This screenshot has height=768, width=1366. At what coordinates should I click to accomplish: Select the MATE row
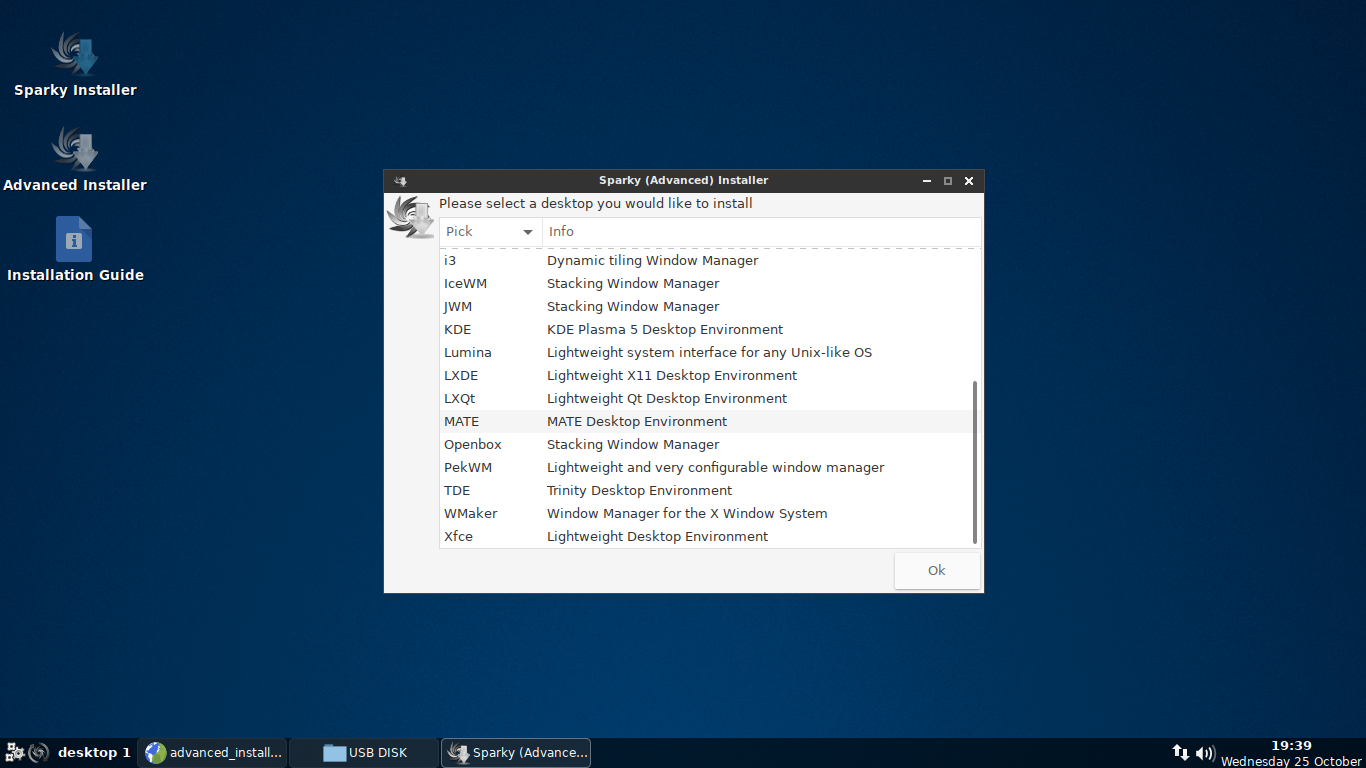coord(705,421)
